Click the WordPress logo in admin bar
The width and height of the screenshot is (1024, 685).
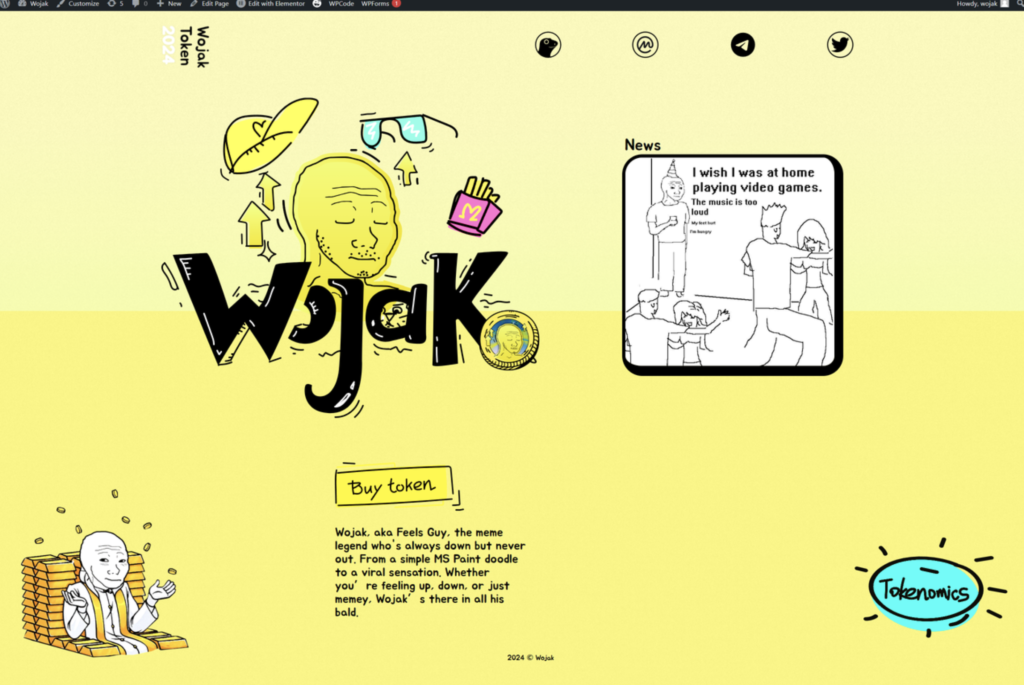(x=6, y=4)
